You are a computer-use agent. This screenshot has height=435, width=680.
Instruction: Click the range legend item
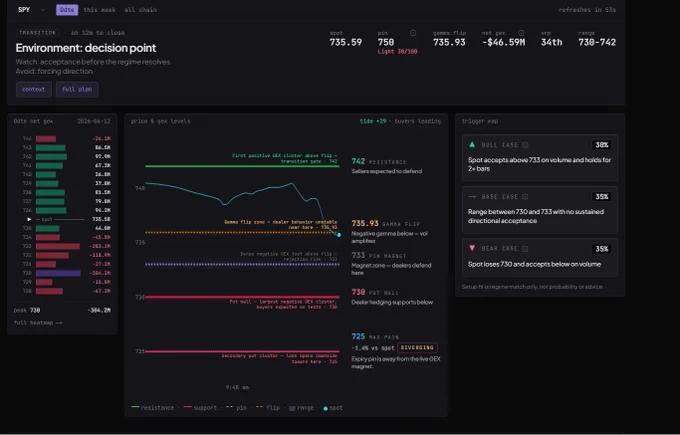pos(301,408)
